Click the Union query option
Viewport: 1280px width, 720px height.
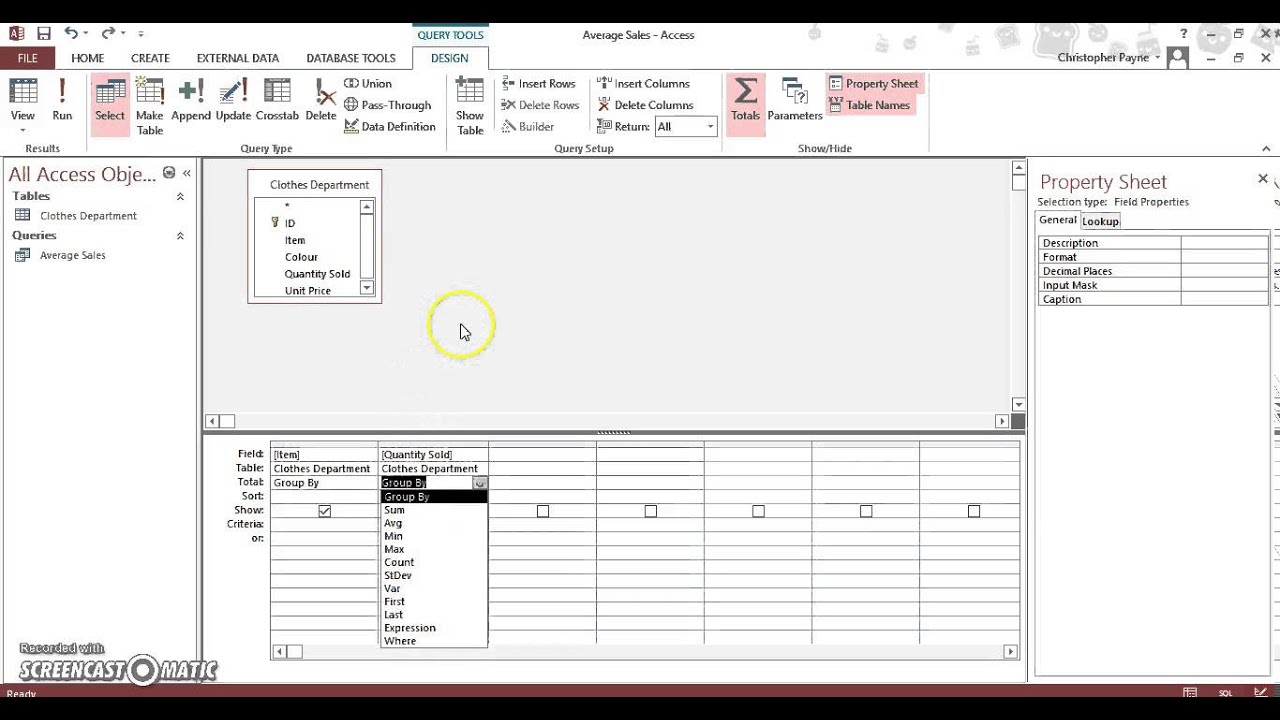pos(368,84)
